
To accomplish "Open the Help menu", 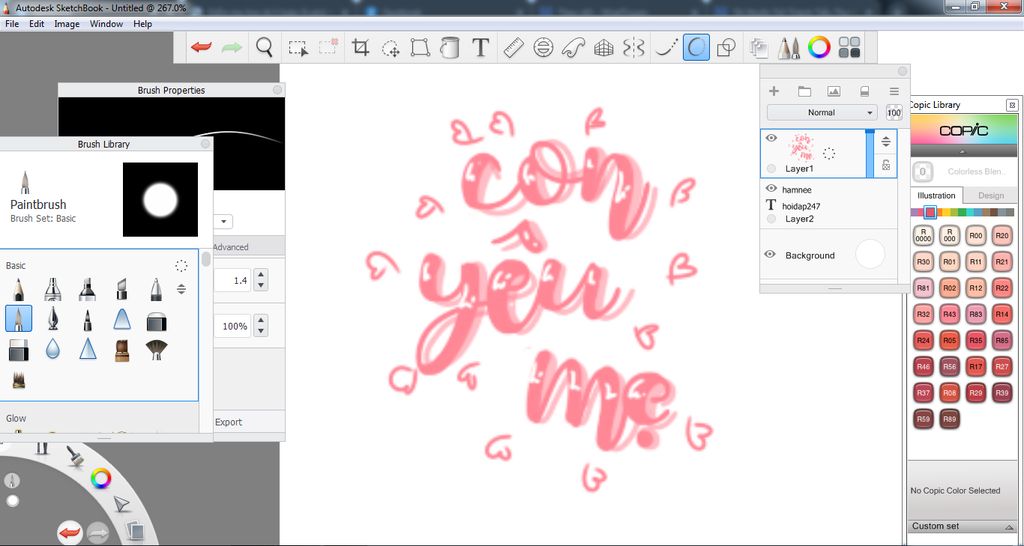I will pos(142,24).
